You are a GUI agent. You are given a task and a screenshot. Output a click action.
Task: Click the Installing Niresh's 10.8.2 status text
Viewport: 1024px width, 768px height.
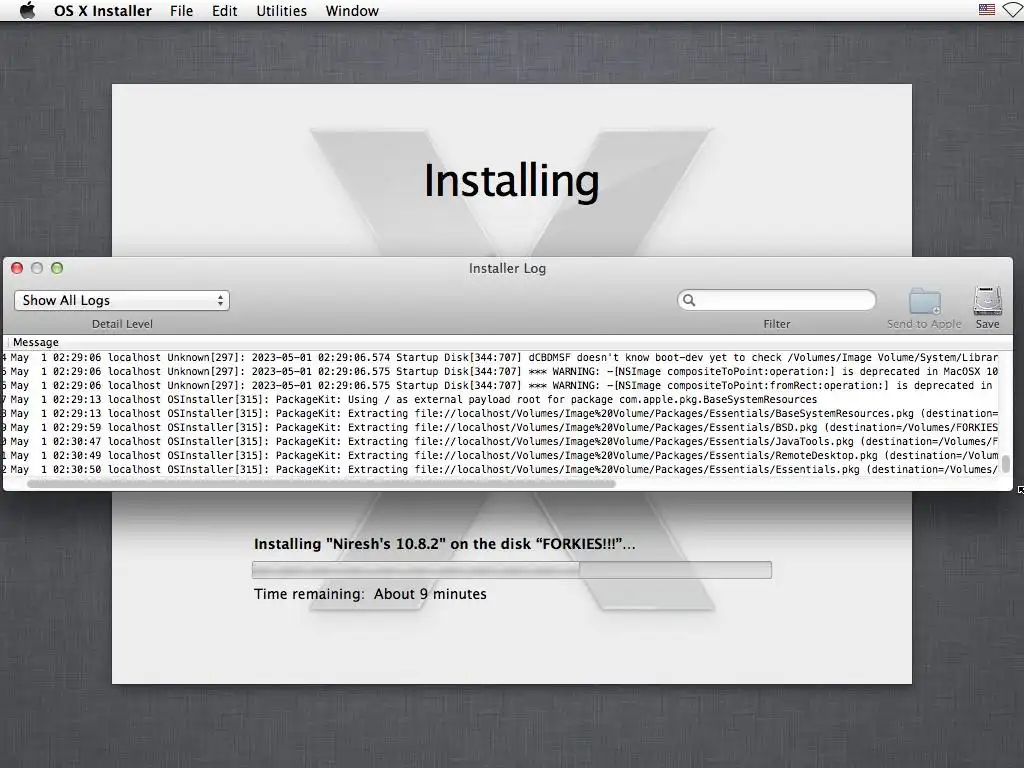coord(444,544)
